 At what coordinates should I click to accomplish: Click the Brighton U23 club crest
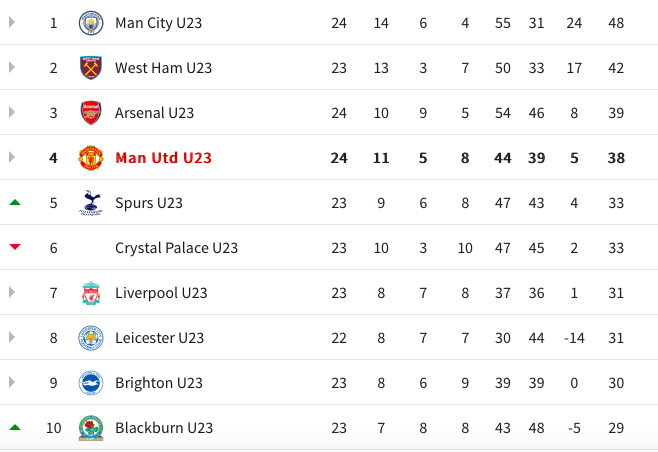[x=91, y=383]
